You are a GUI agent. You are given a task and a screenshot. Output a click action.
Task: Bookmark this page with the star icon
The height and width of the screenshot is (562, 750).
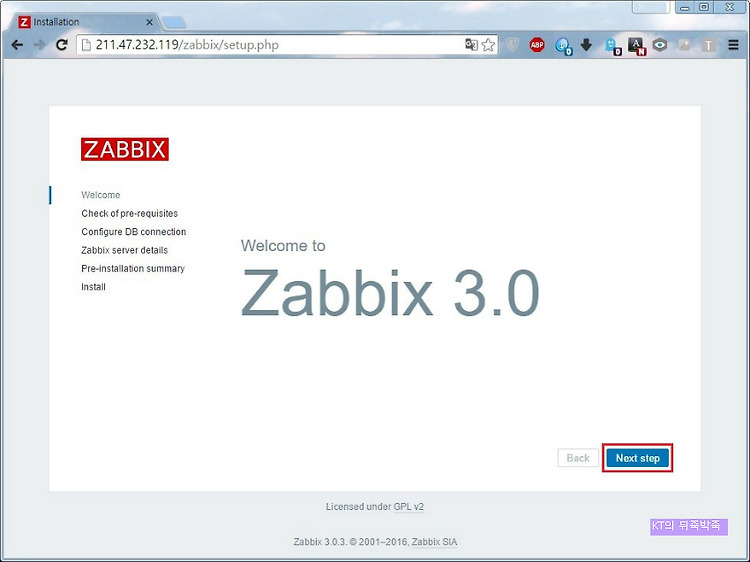click(488, 45)
